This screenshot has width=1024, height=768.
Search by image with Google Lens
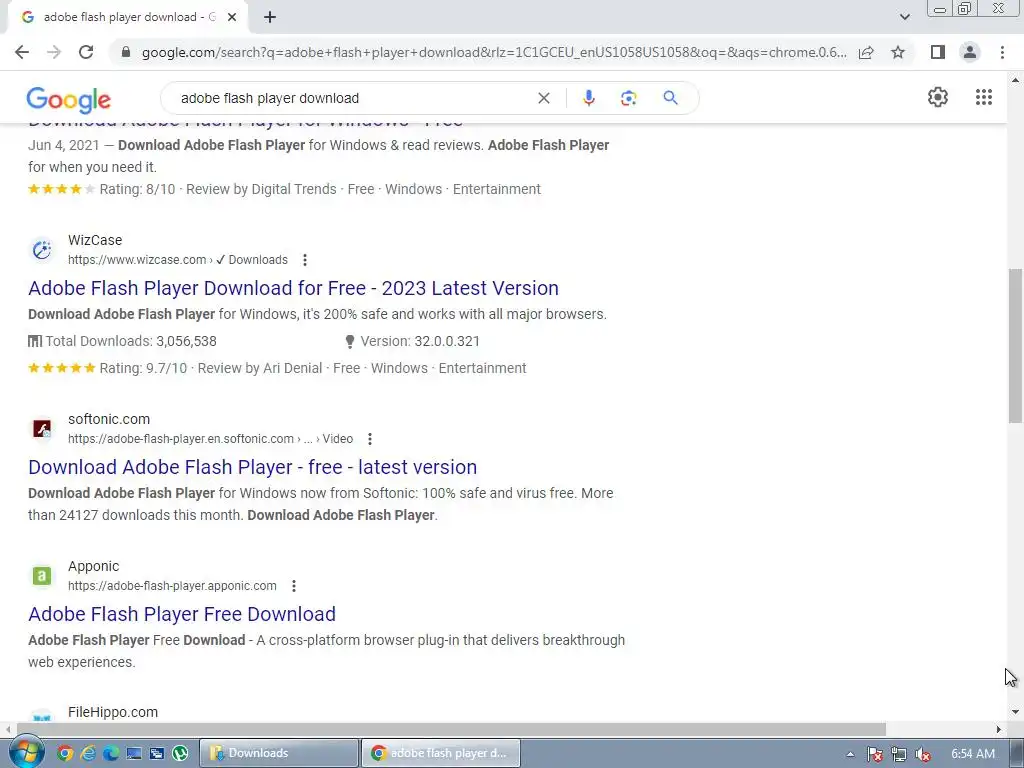click(x=628, y=98)
